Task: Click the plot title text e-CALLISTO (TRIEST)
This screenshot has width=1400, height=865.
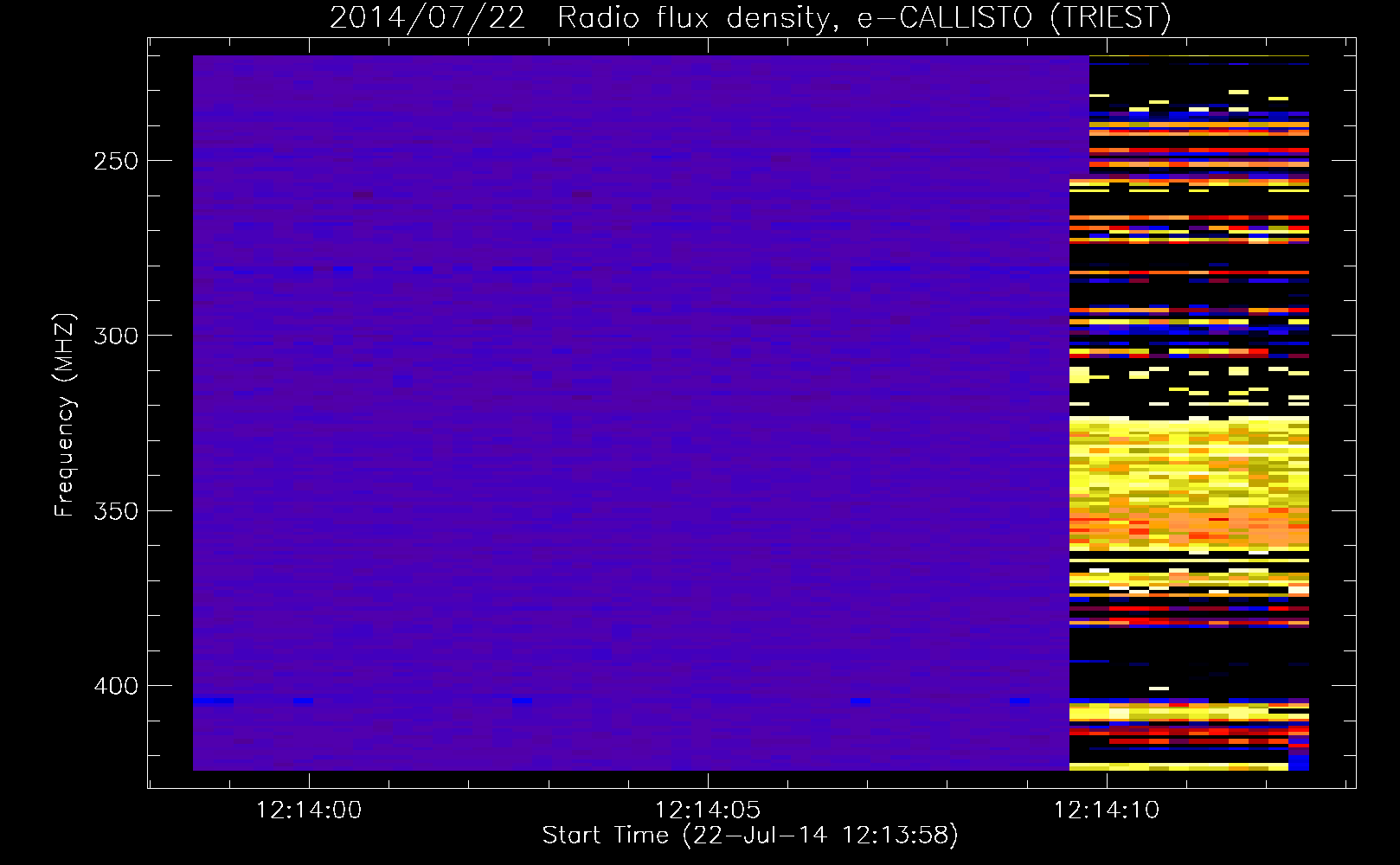Action: 1014,17
